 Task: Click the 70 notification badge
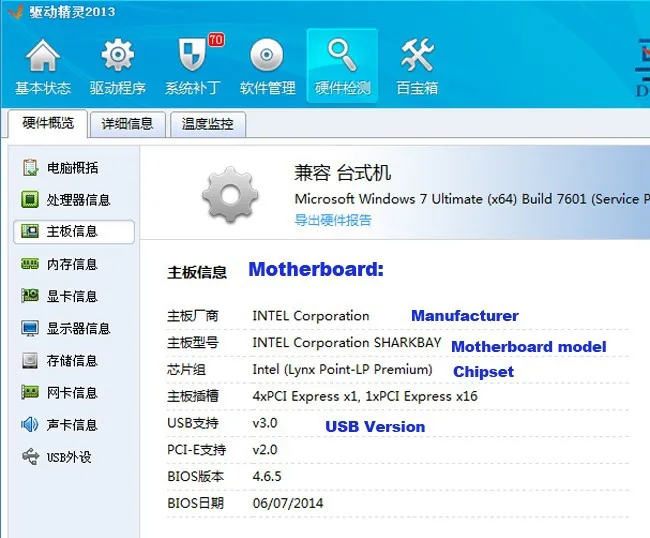[x=216, y=40]
